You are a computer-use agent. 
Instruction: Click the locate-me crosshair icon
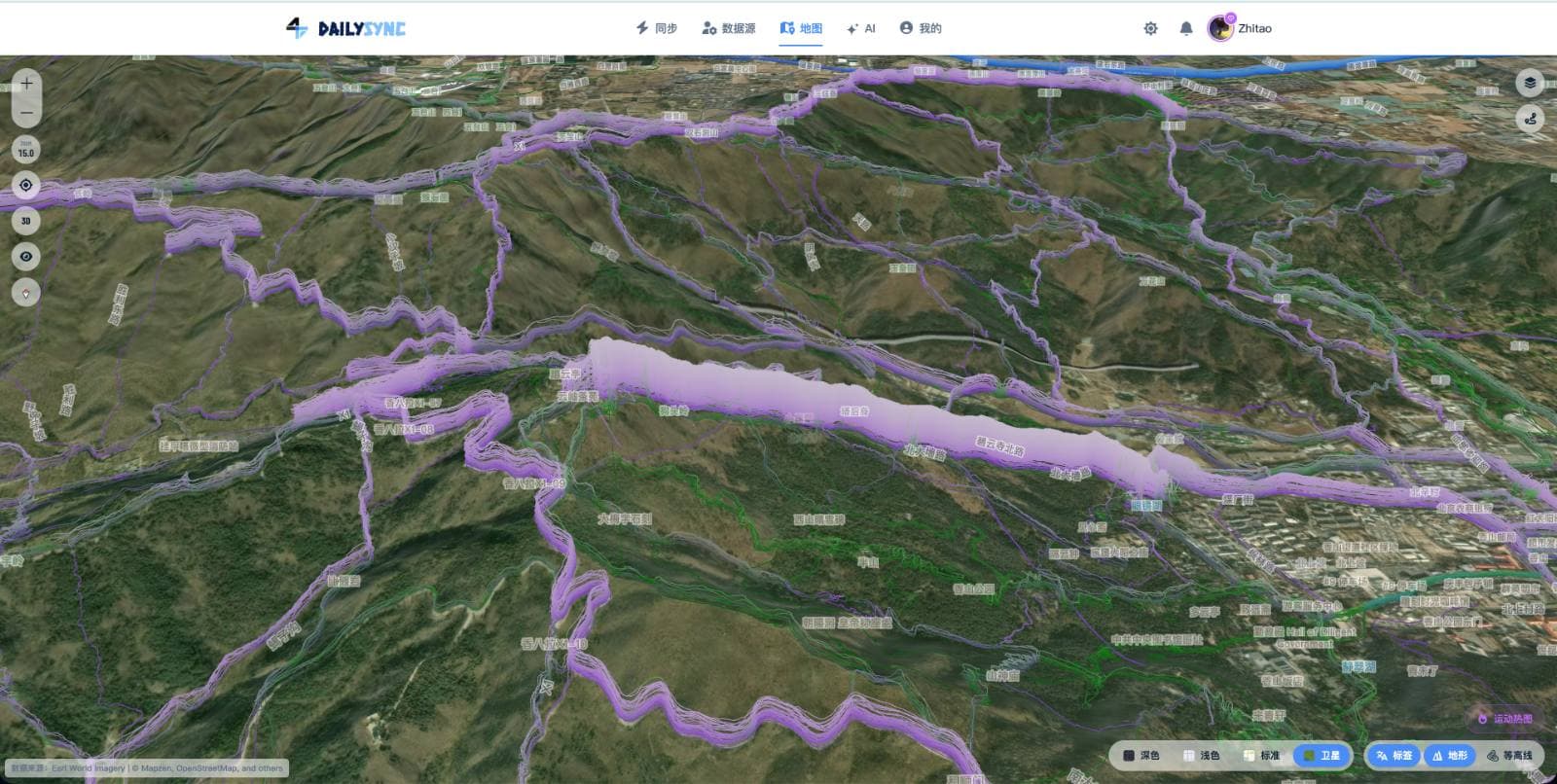click(26, 185)
